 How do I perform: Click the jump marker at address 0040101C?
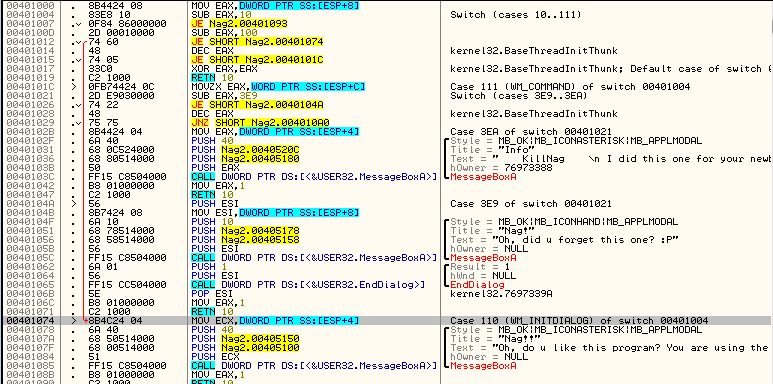pyautogui.click(x=72, y=87)
